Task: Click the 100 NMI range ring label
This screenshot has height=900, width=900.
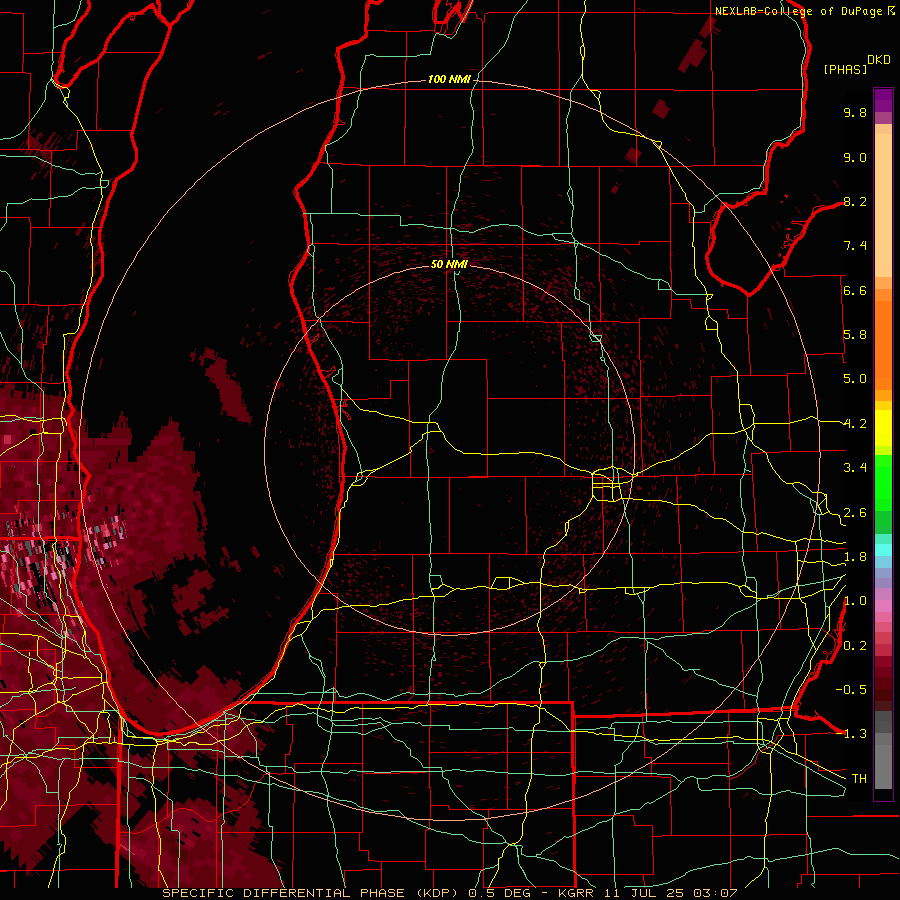Action: pos(449,79)
